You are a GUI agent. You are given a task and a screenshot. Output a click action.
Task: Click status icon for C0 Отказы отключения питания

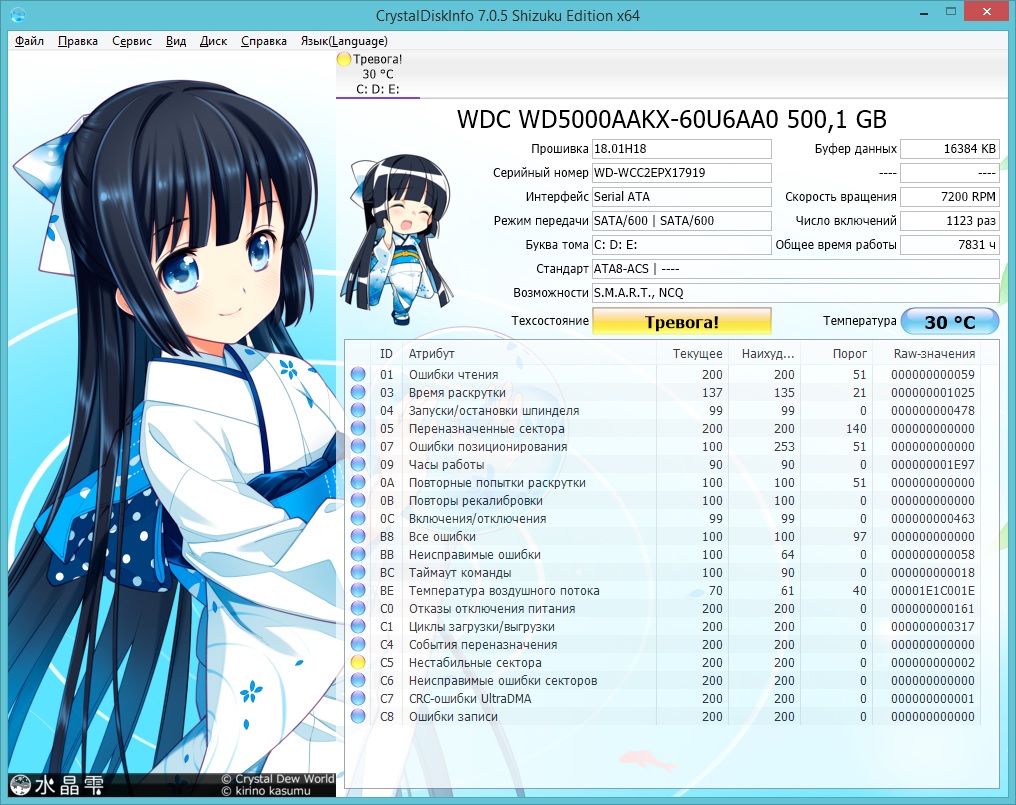(x=358, y=608)
